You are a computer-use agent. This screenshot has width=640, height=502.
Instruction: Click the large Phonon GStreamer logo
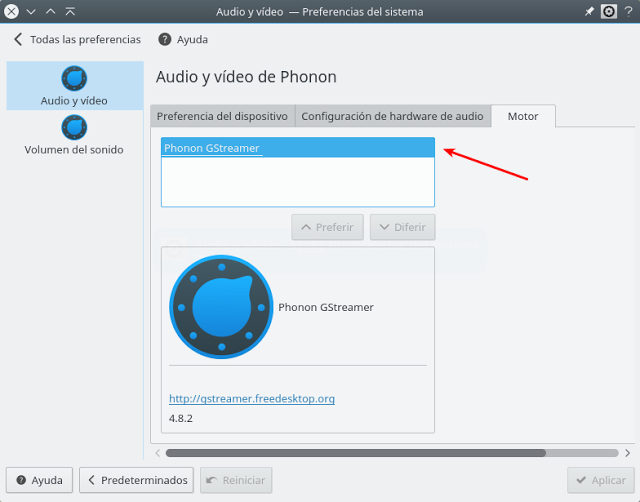(x=221, y=307)
